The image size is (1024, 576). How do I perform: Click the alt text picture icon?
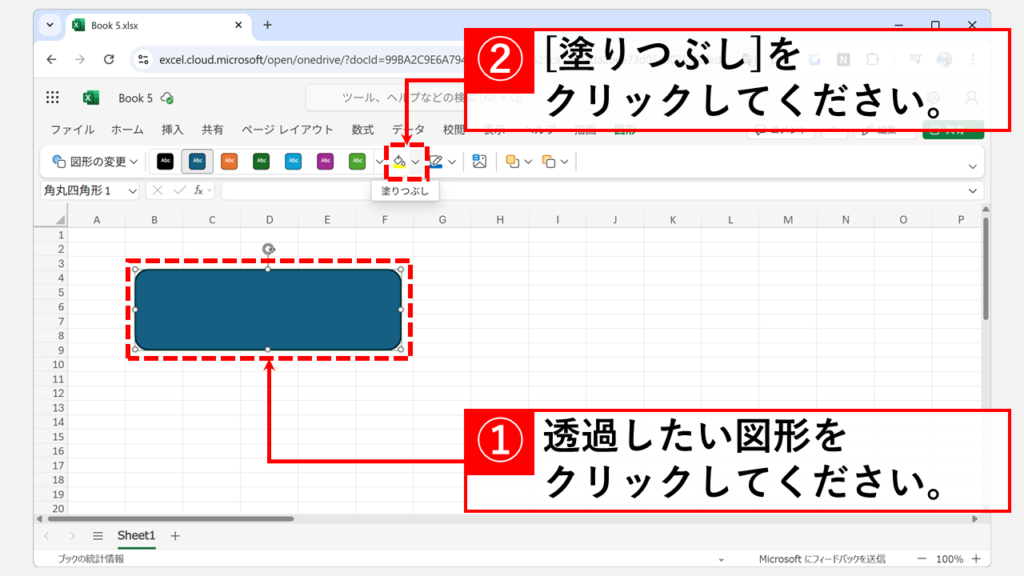pos(479,161)
